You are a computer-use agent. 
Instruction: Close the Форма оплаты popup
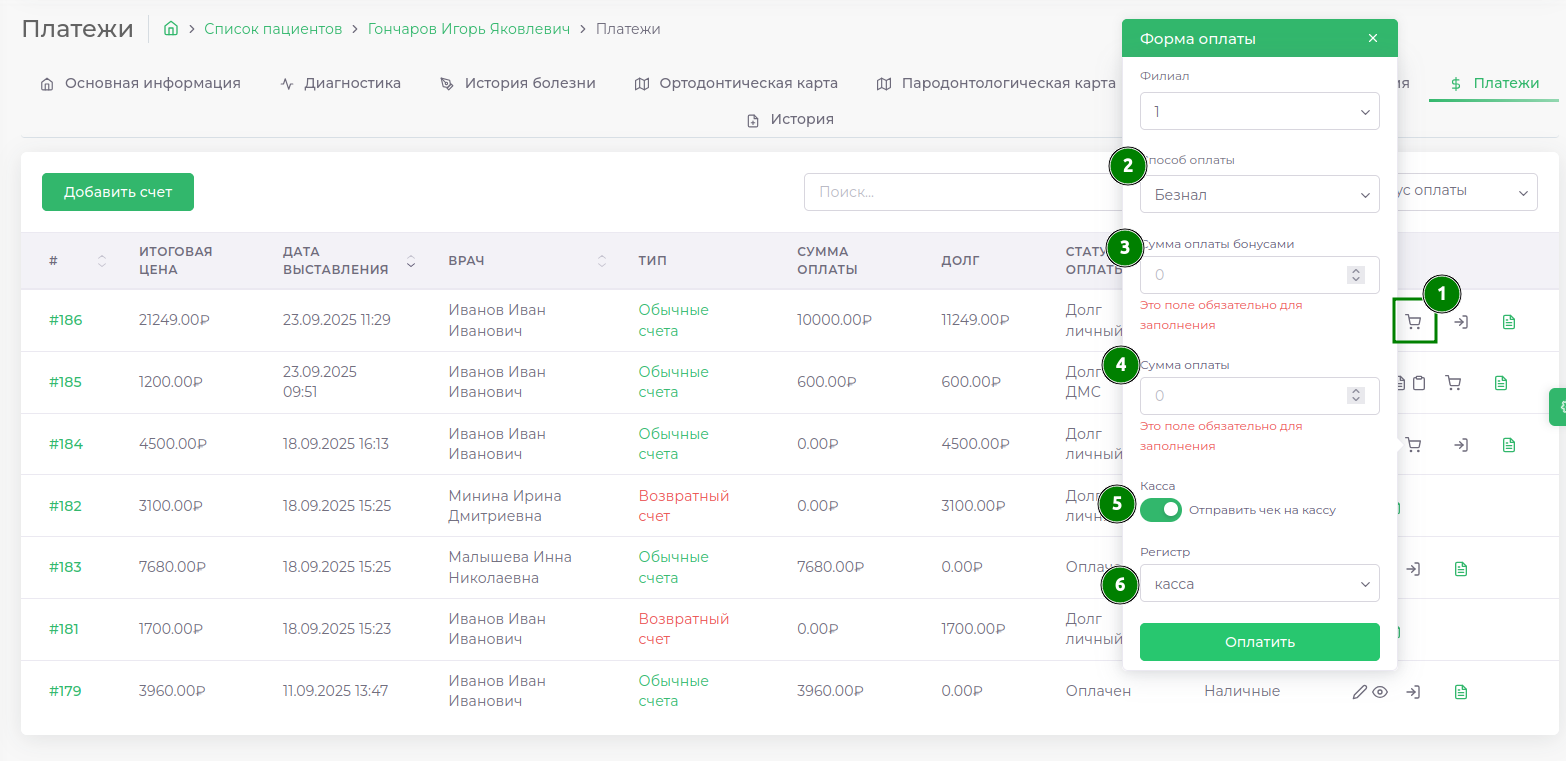1372,38
